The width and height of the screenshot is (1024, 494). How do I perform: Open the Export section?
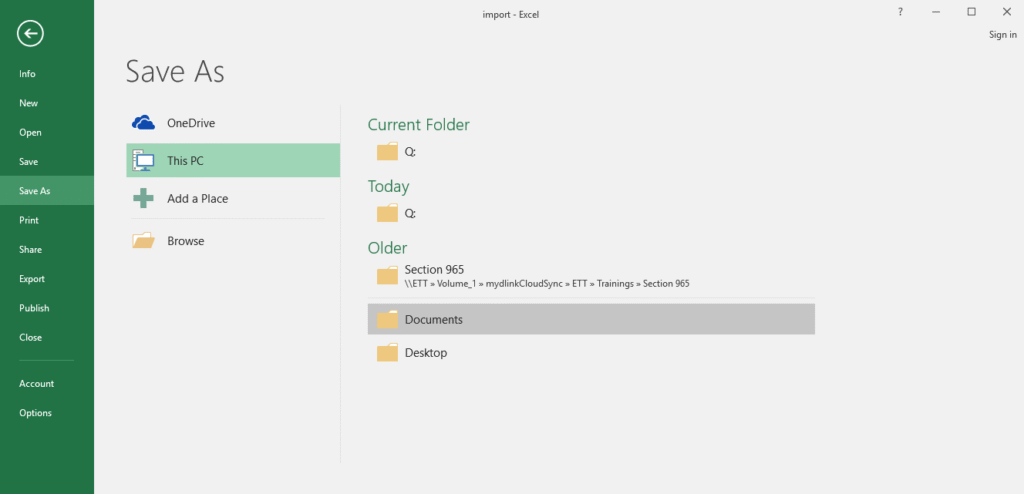click(32, 279)
